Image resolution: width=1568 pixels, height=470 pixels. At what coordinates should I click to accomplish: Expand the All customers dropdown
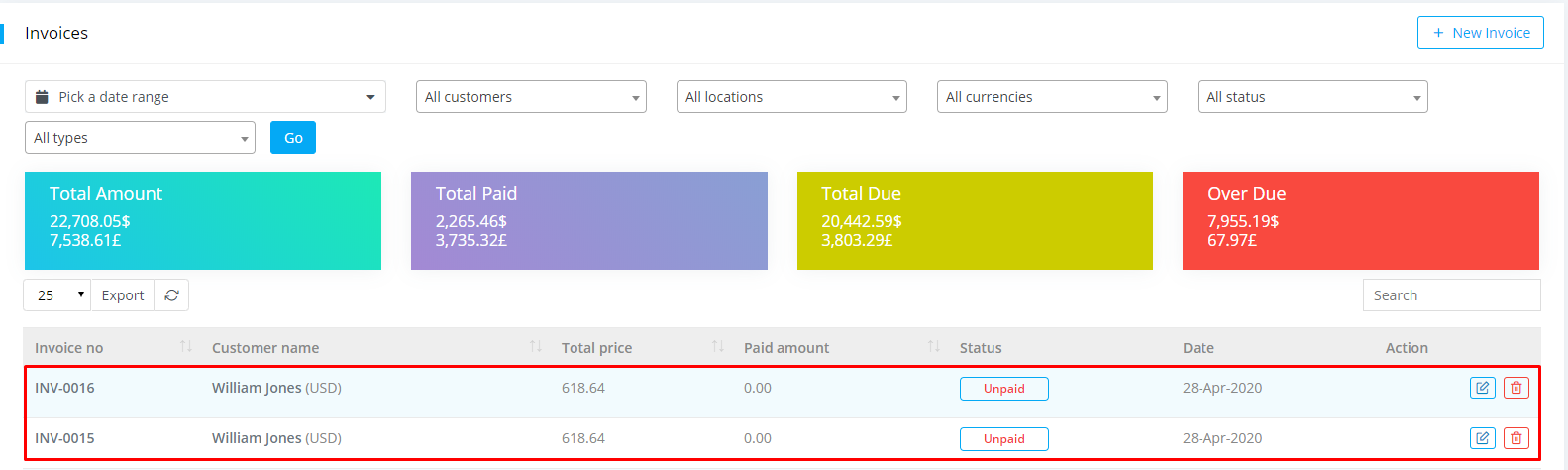point(531,97)
